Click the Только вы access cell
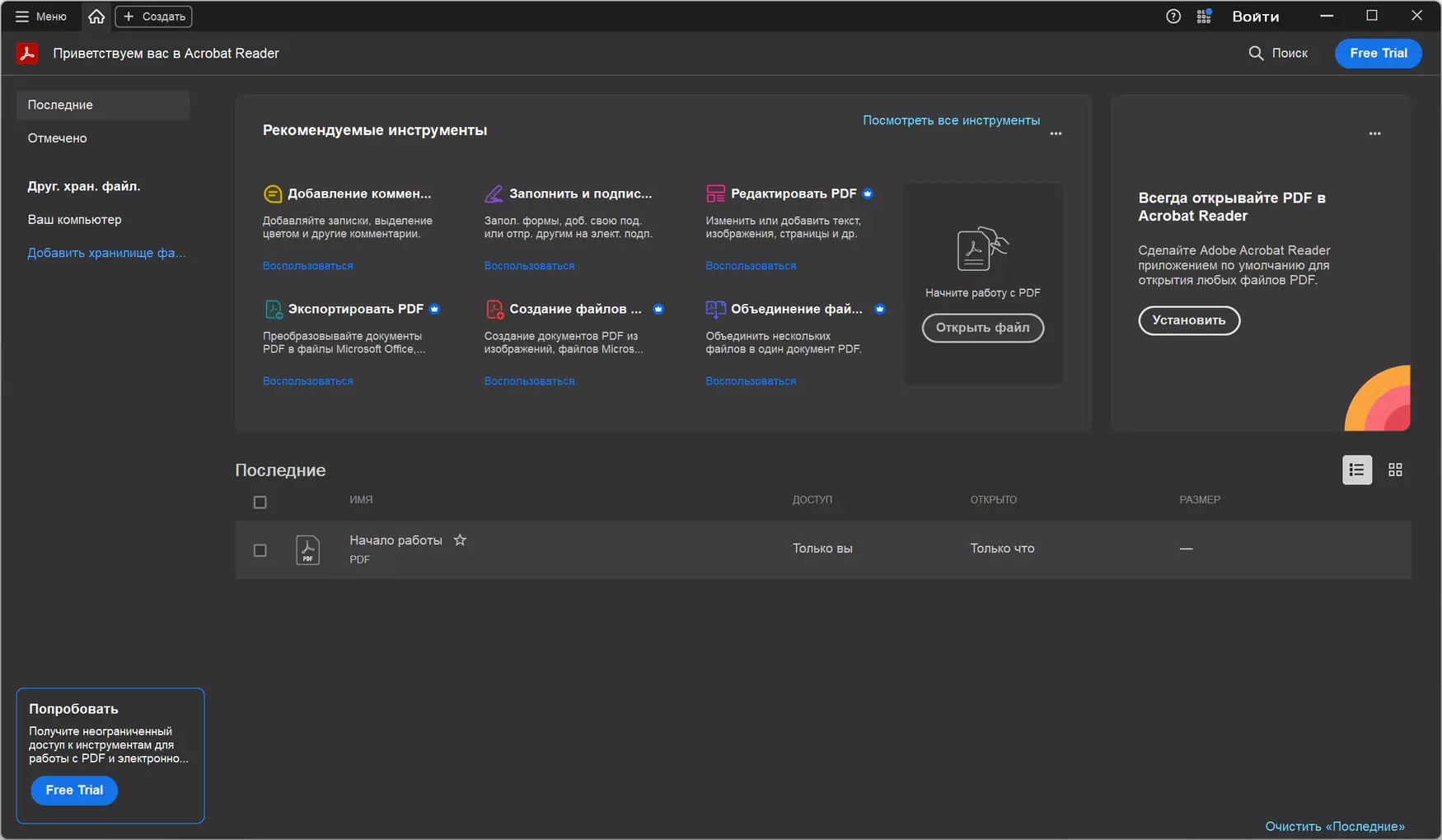The height and width of the screenshot is (840, 1442). pyautogui.click(x=822, y=548)
